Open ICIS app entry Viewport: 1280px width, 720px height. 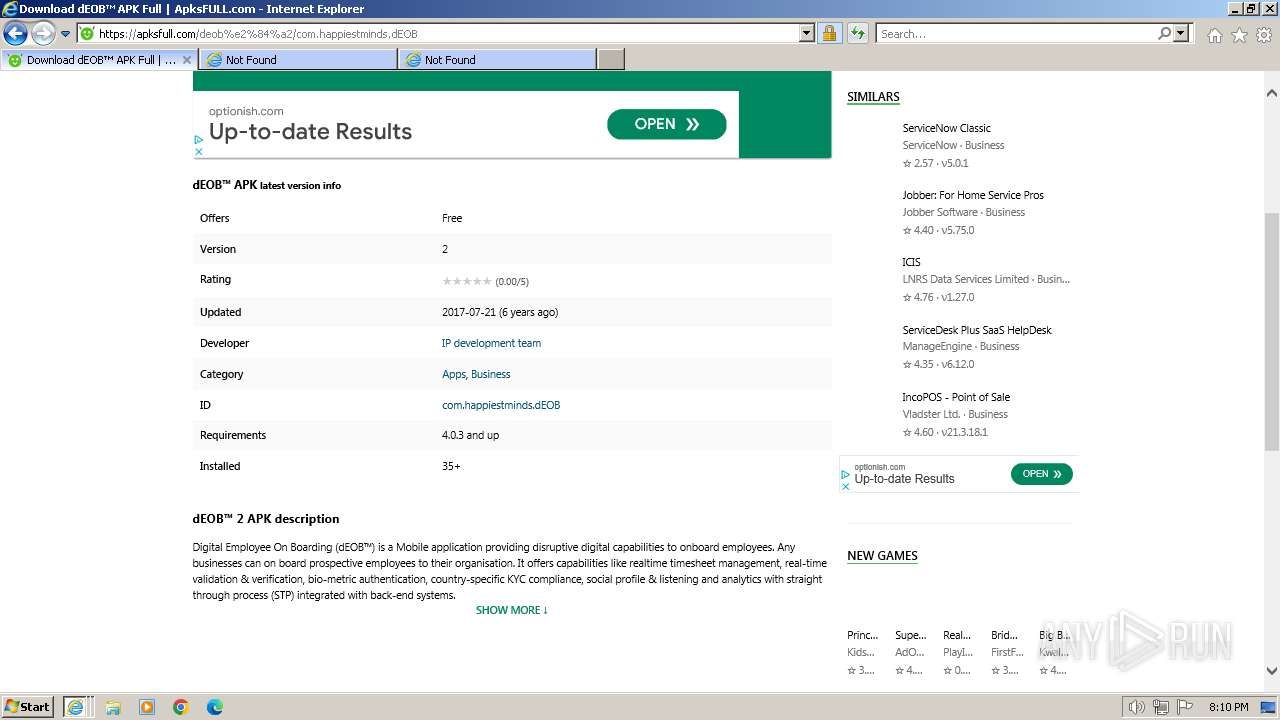coord(911,262)
